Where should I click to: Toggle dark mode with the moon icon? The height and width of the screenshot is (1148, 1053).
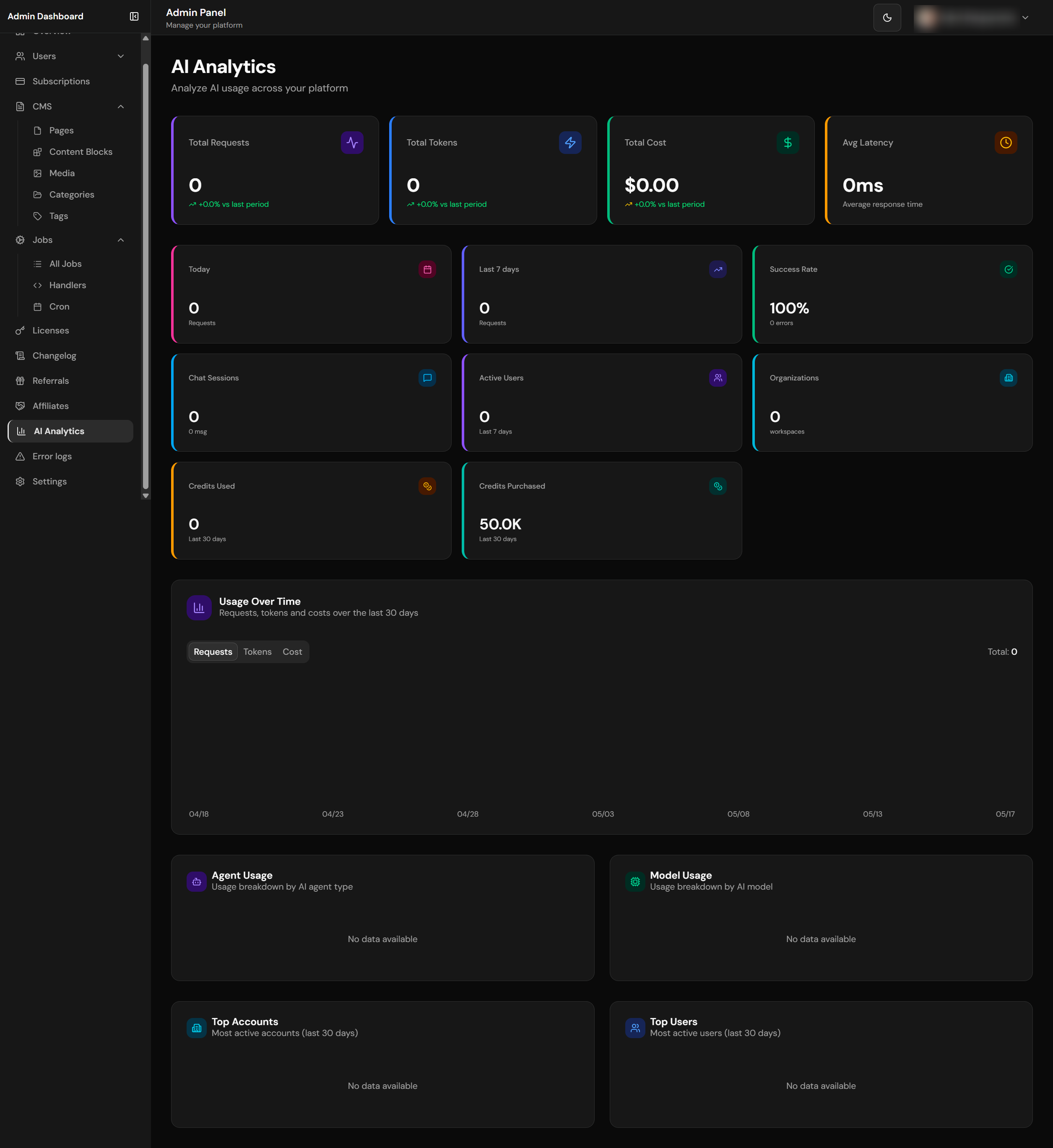click(887, 18)
